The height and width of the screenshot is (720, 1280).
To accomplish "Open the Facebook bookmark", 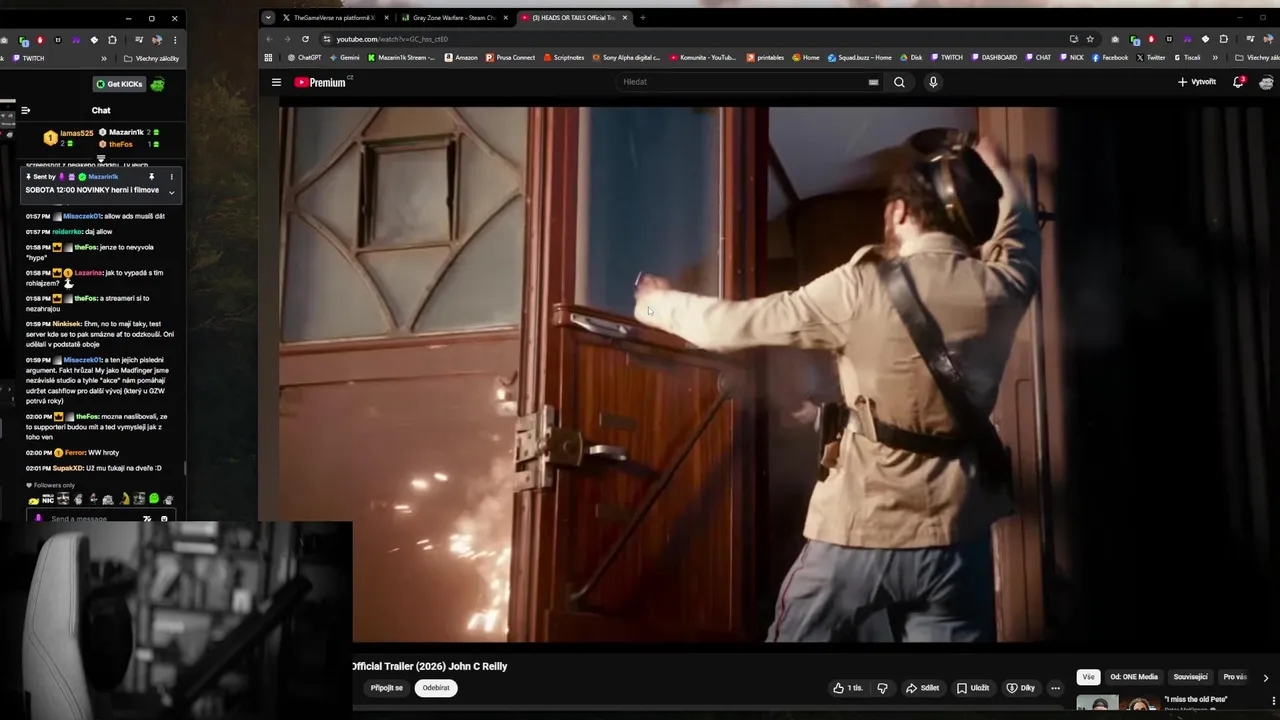I will point(1110,58).
